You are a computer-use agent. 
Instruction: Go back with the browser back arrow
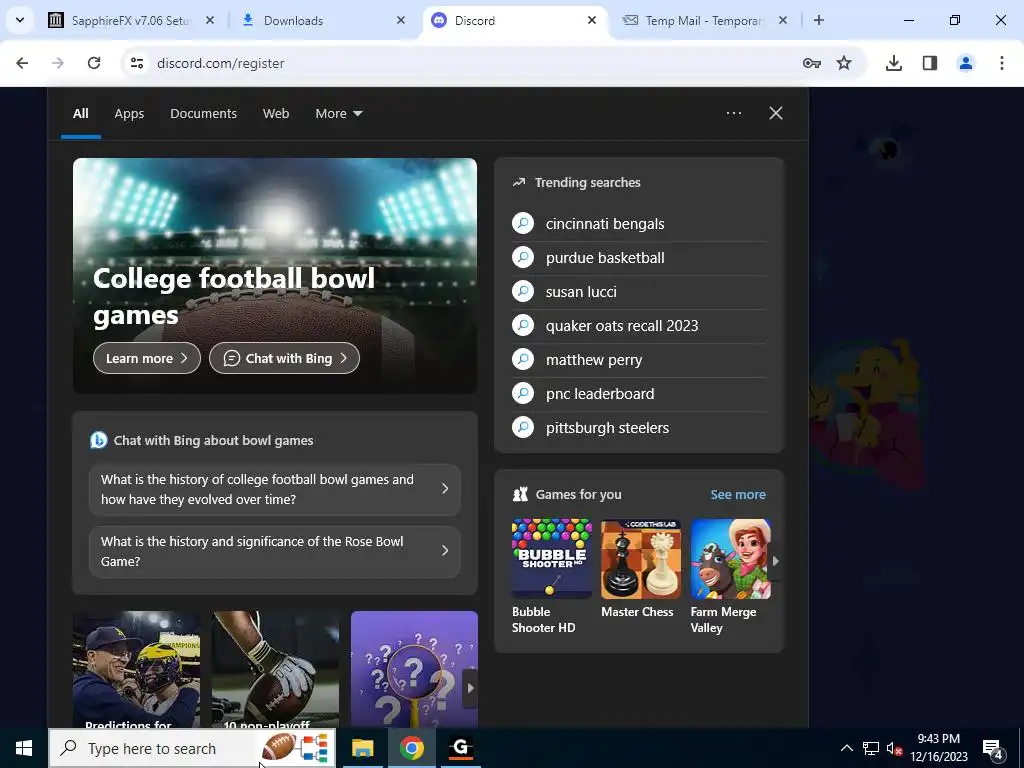22,63
